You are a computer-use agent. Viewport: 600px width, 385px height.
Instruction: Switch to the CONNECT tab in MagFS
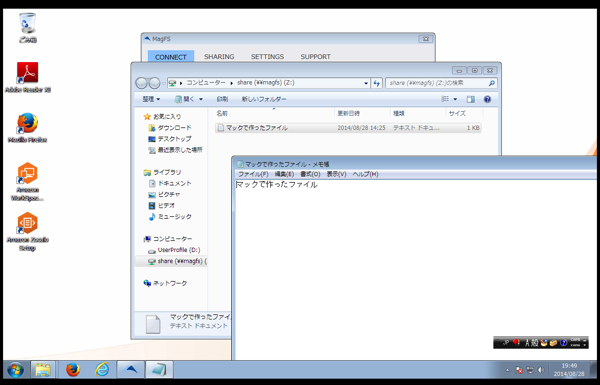point(171,57)
